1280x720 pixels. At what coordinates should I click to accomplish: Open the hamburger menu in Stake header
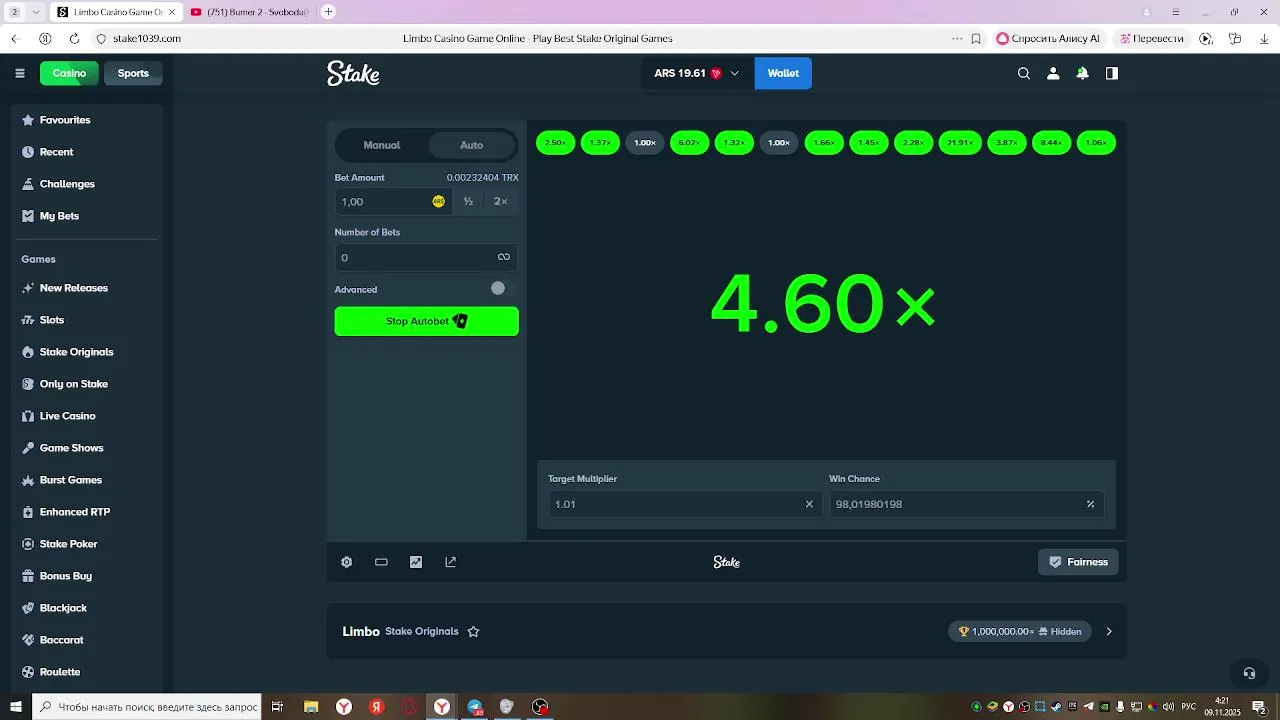coord(20,73)
